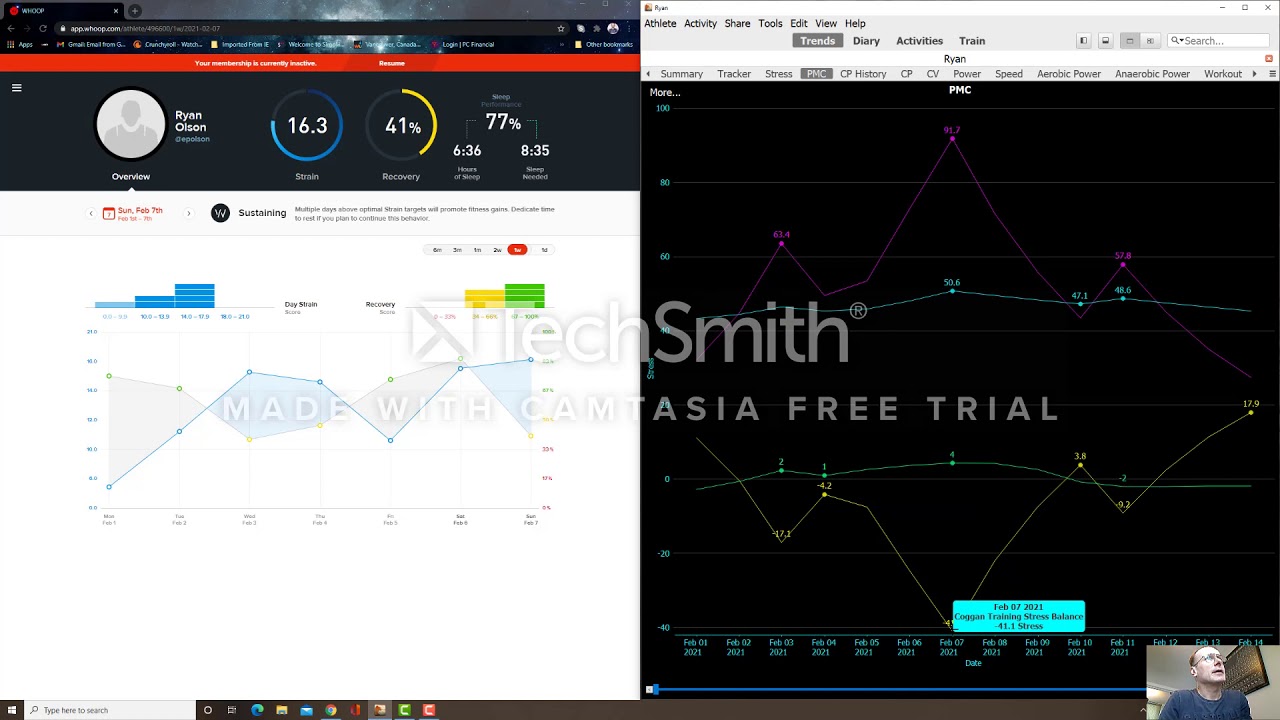Image resolution: width=1280 pixels, height=720 pixels.
Task: Open the calendar date picker icon
Action: [x=109, y=213]
